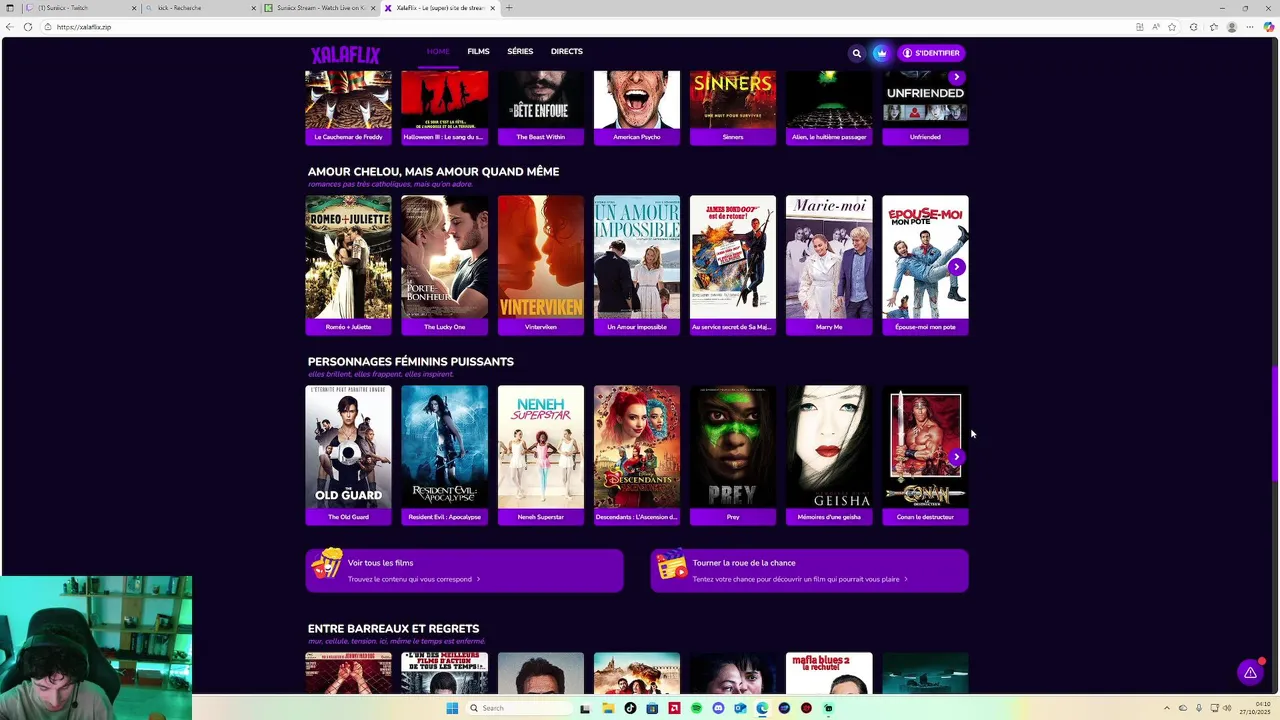Click the XalaFlix logo
Screen dimensions: 1280x720
[345, 55]
